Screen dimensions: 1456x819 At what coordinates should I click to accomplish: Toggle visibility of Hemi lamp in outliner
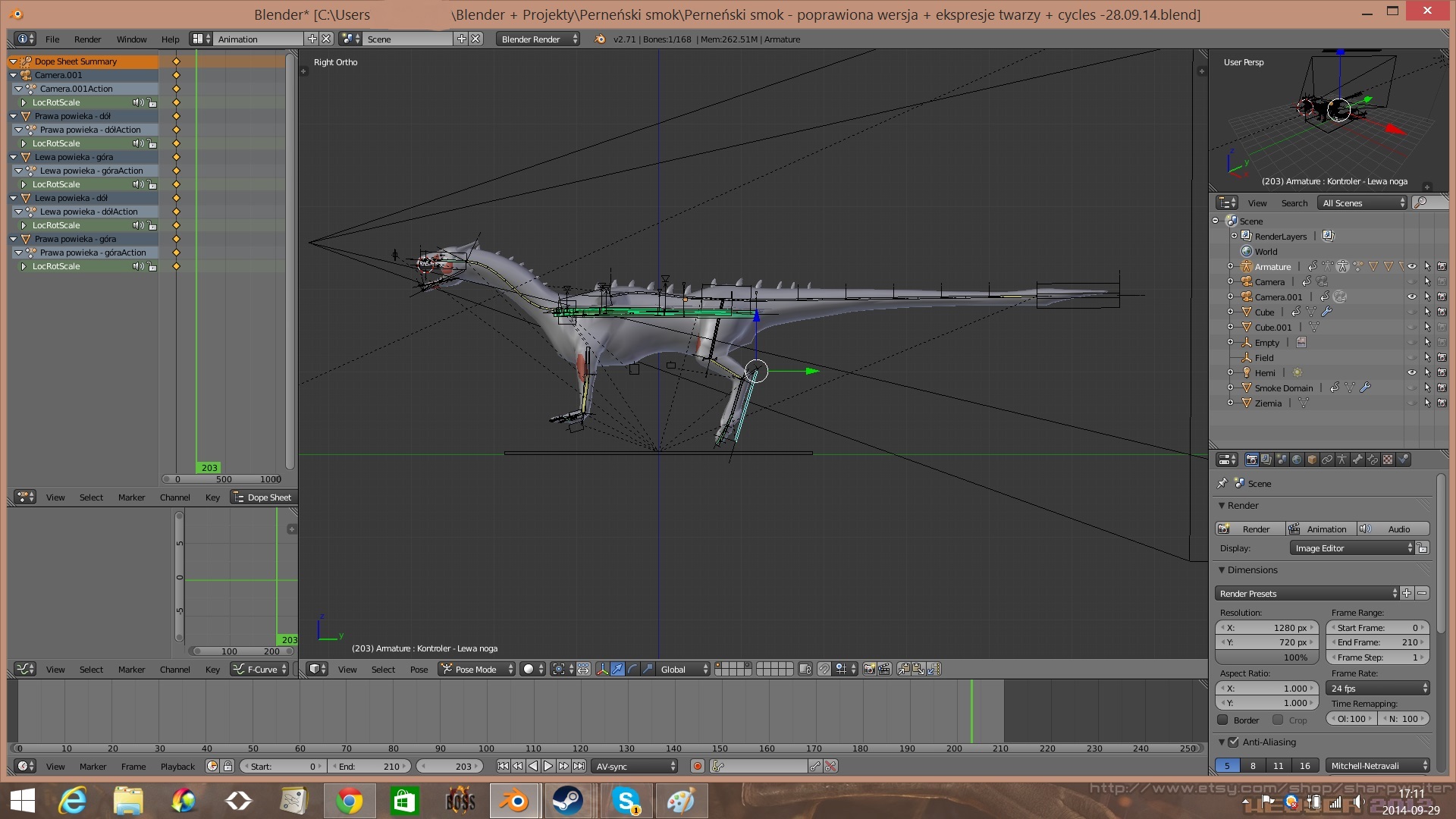[x=1411, y=372]
